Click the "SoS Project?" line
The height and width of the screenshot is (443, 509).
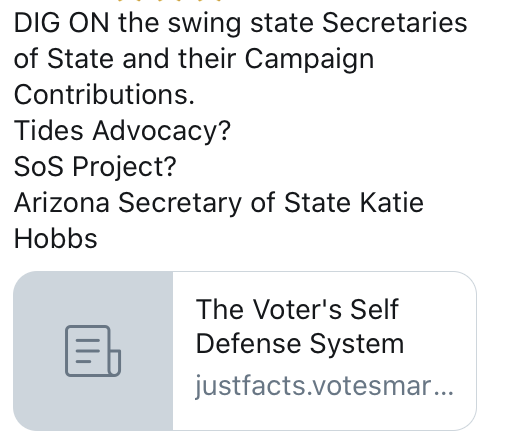[95, 167]
